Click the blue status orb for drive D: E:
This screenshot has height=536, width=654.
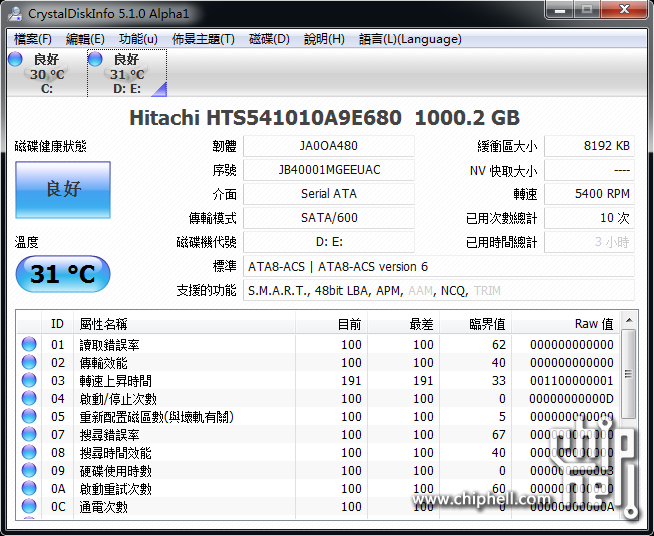pos(95,59)
